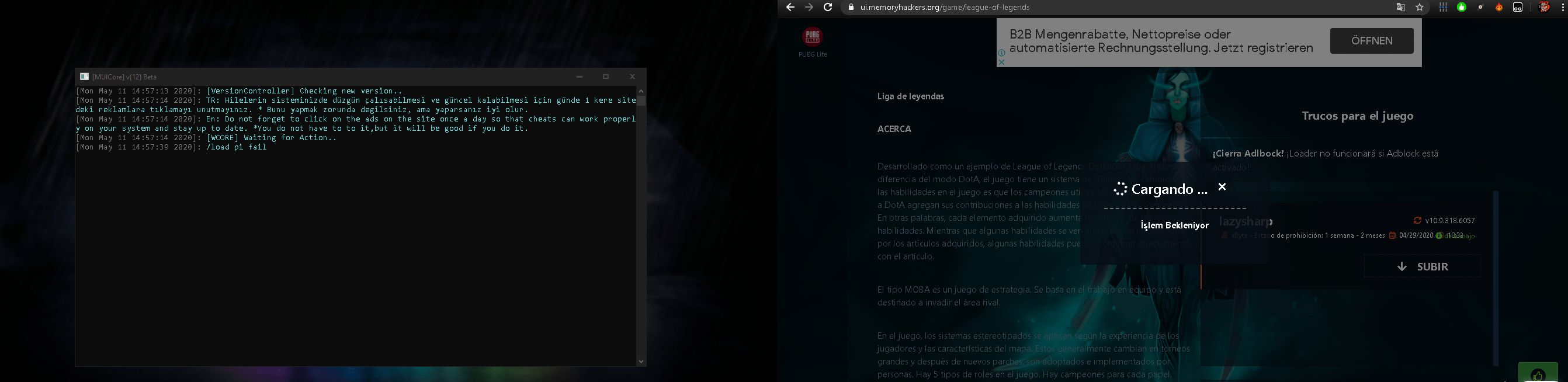The width and height of the screenshot is (1568, 382).
Task: Click the green status info icon
Action: [x=1439, y=235]
